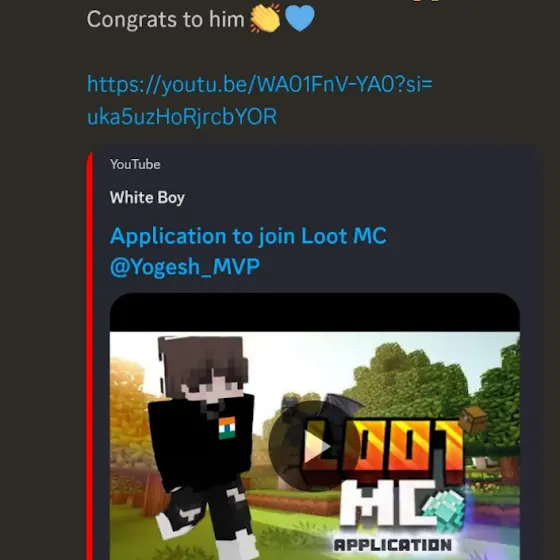This screenshot has width=560, height=560.
Task: Click the YouTube provider label
Action: (135, 164)
